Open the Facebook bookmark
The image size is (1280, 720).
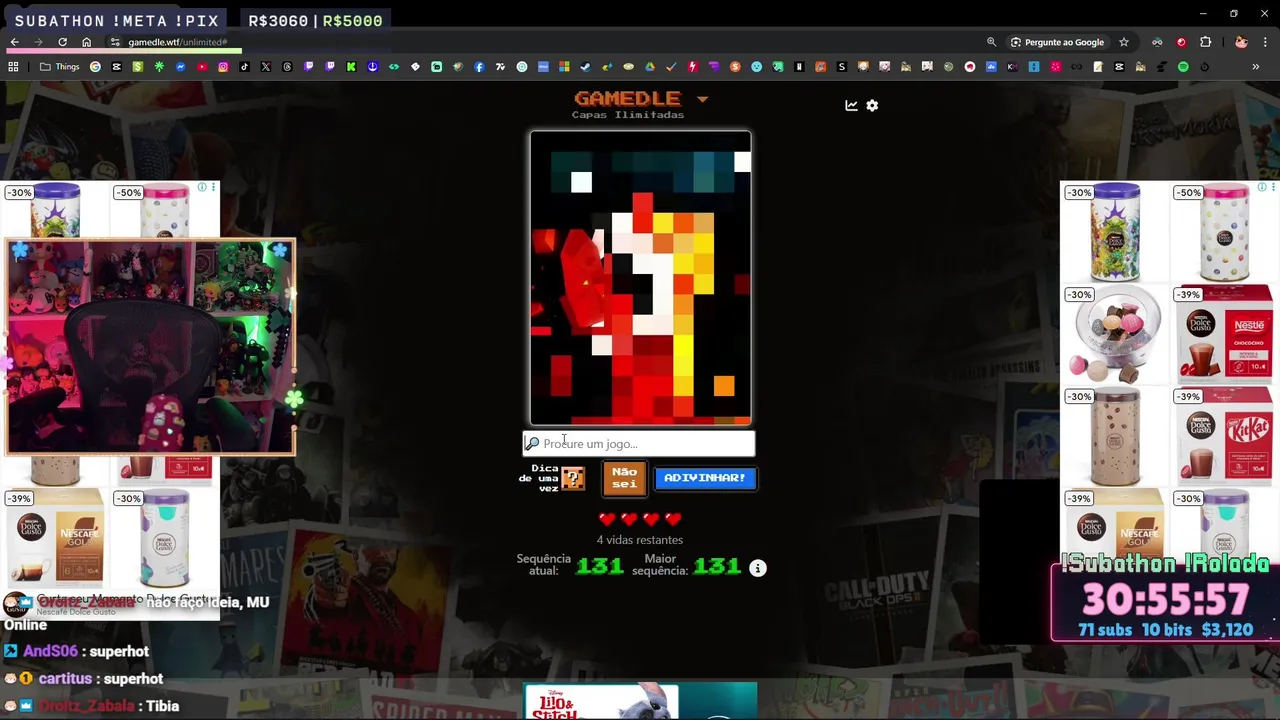click(479, 67)
